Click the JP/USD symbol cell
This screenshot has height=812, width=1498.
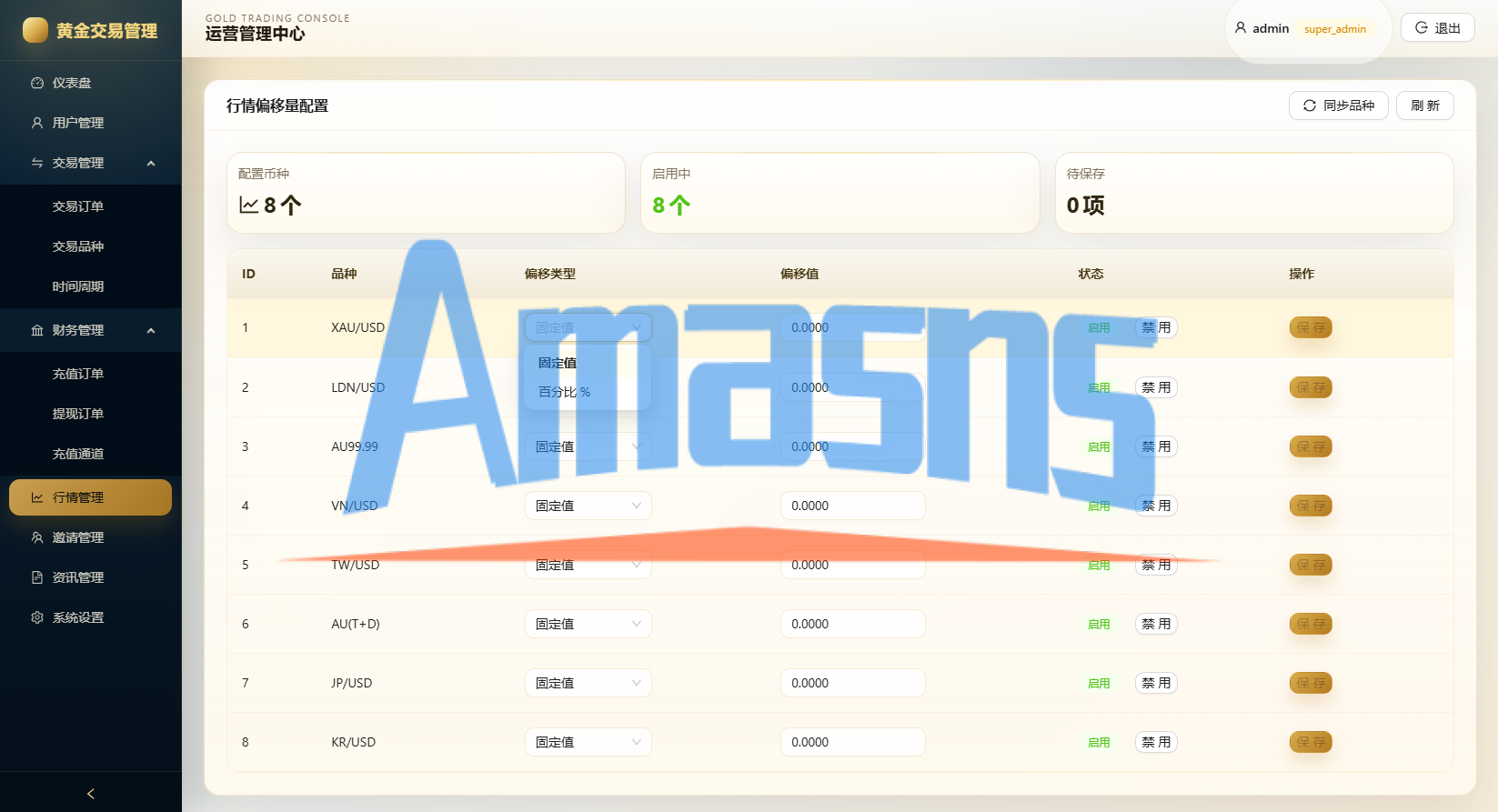point(351,683)
